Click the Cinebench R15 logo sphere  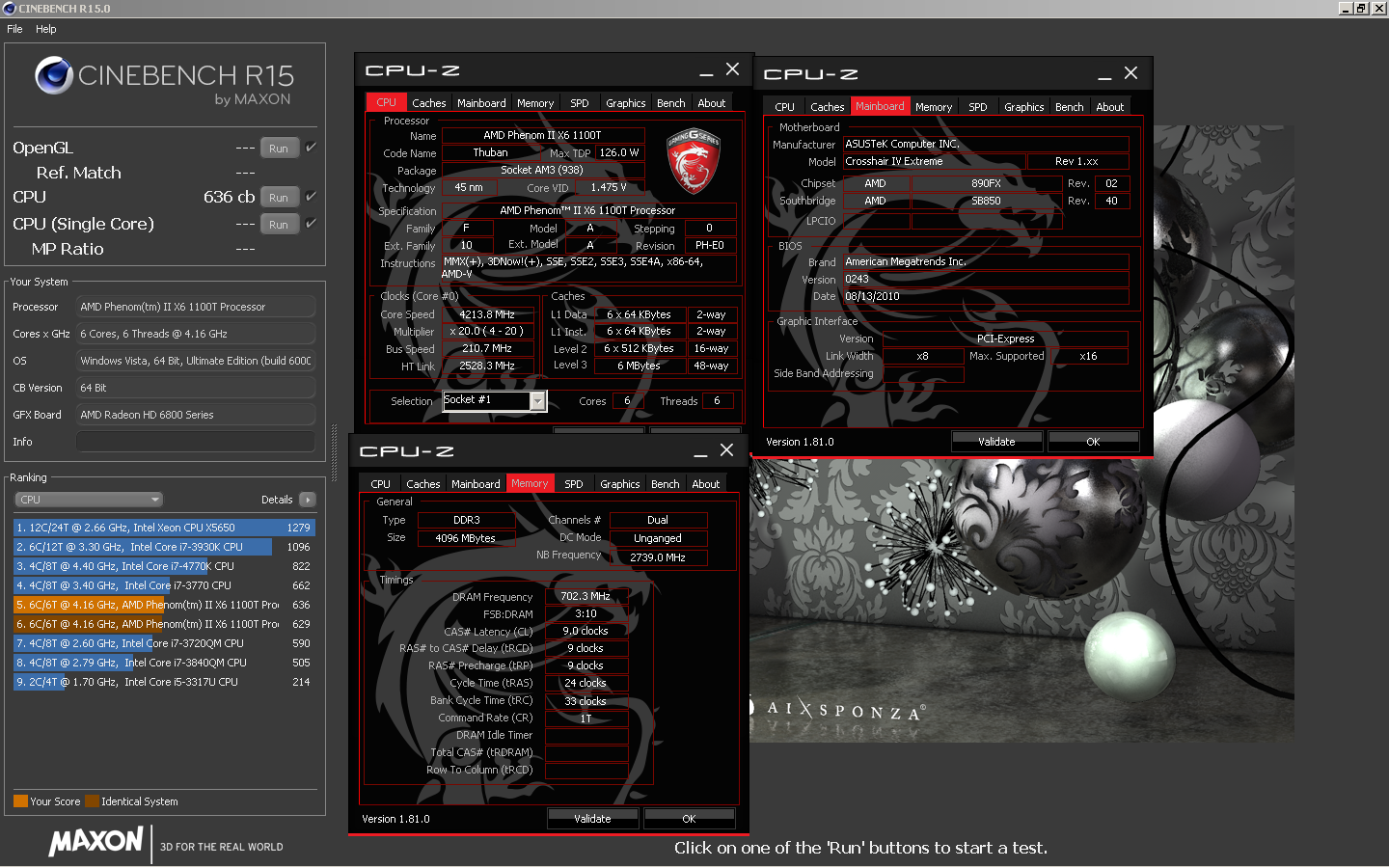54,75
